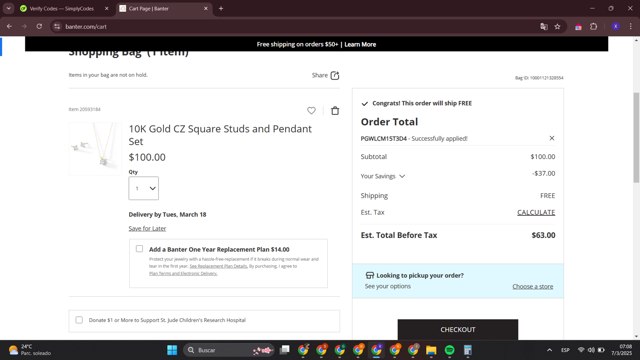The width and height of the screenshot is (640, 360).
Task: Open the Chrome profile avatar
Action: coord(616,27)
